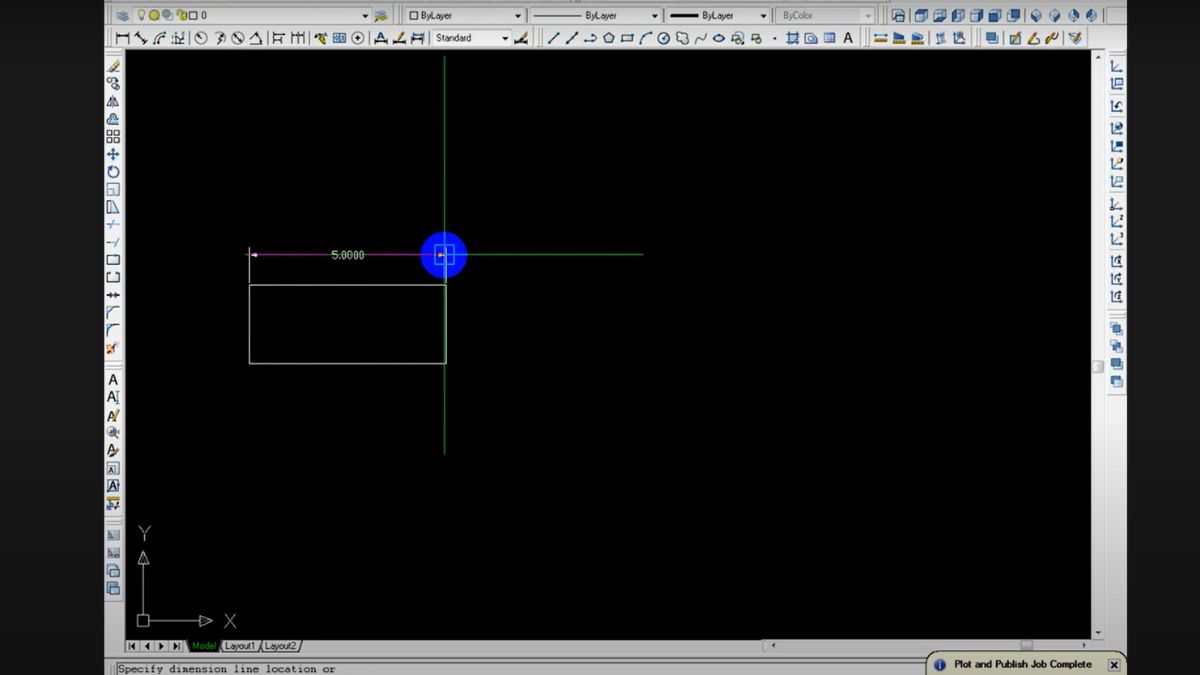Click the 5.0000 dimension text
The height and width of the screenshot is (675, 1200).
348,255
